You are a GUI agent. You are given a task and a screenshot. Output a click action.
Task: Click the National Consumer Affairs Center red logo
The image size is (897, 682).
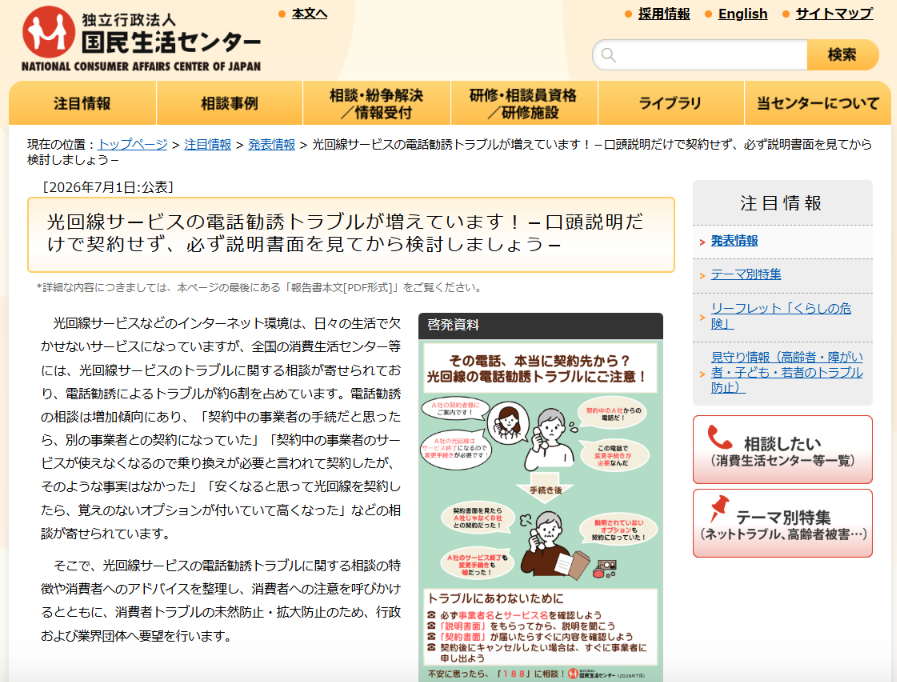(x=49, y=32)
